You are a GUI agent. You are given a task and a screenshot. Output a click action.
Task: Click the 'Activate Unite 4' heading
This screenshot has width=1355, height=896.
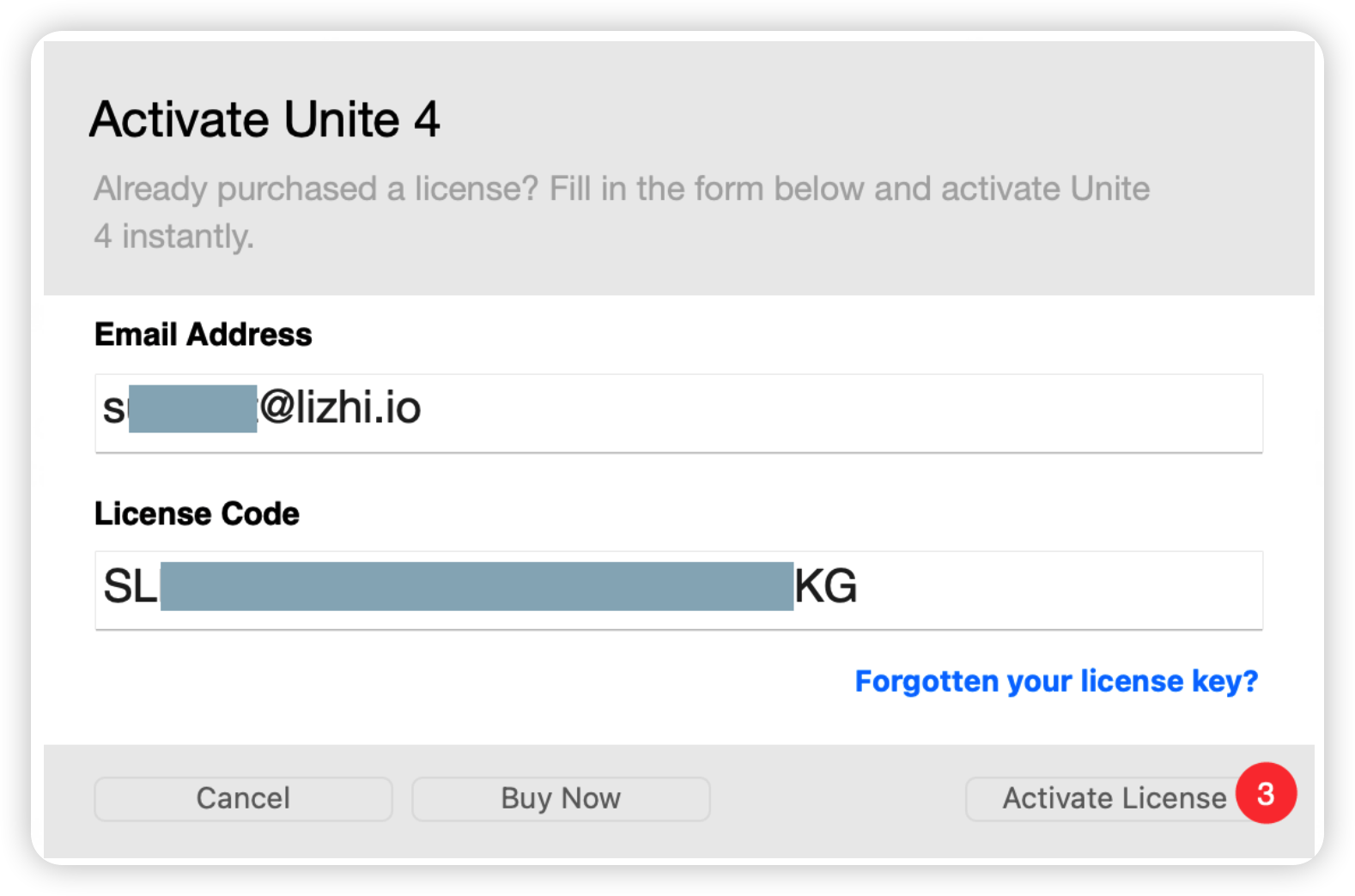(x=264, y=118)
